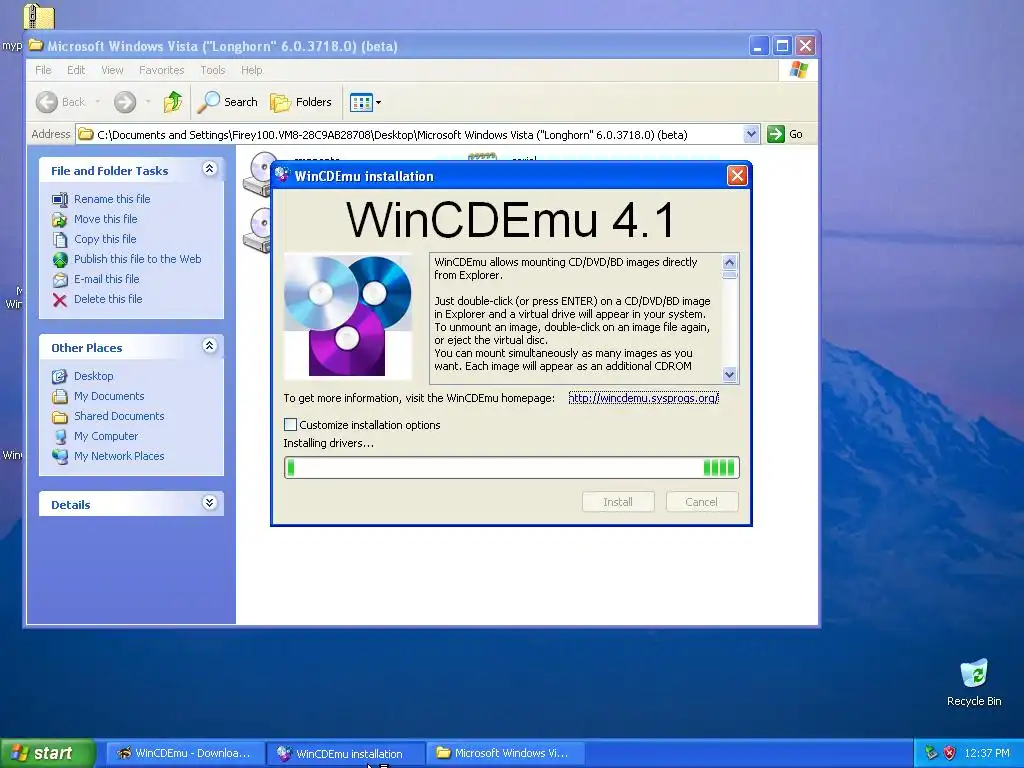
Task: Expand the Address bar dropdown arrow
Action: pos(751,135)
